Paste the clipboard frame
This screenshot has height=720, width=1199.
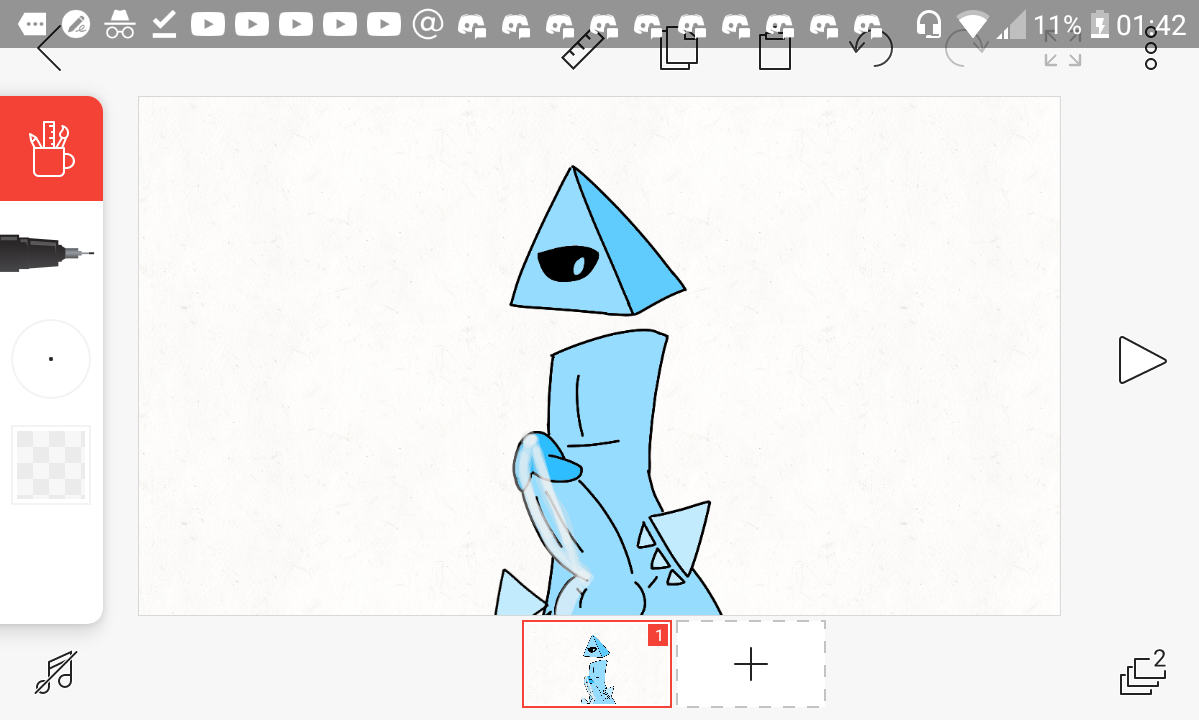pos(774,51)
